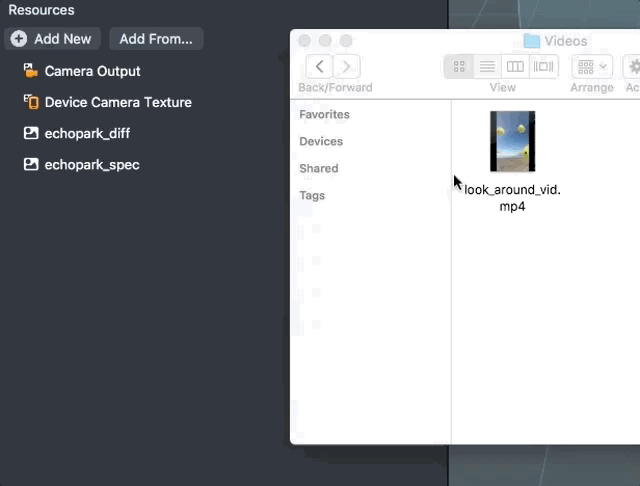Select the look_around_vid.mp4 thumbnail

(513, 141)
